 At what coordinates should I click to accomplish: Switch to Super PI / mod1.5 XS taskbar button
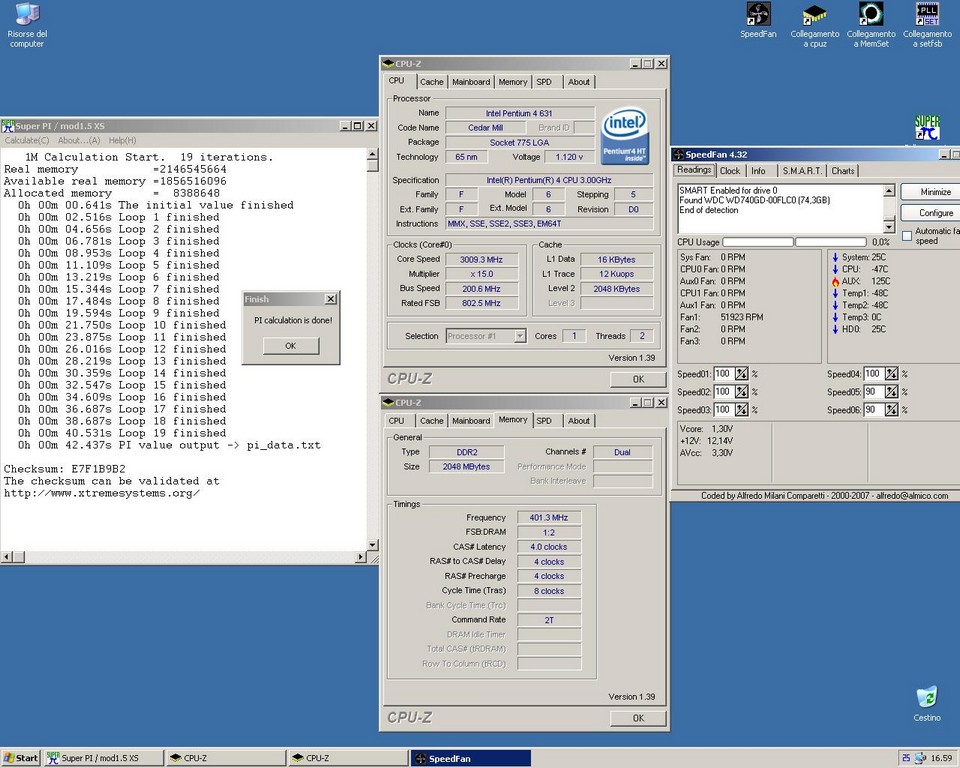[x=103, y=758]
